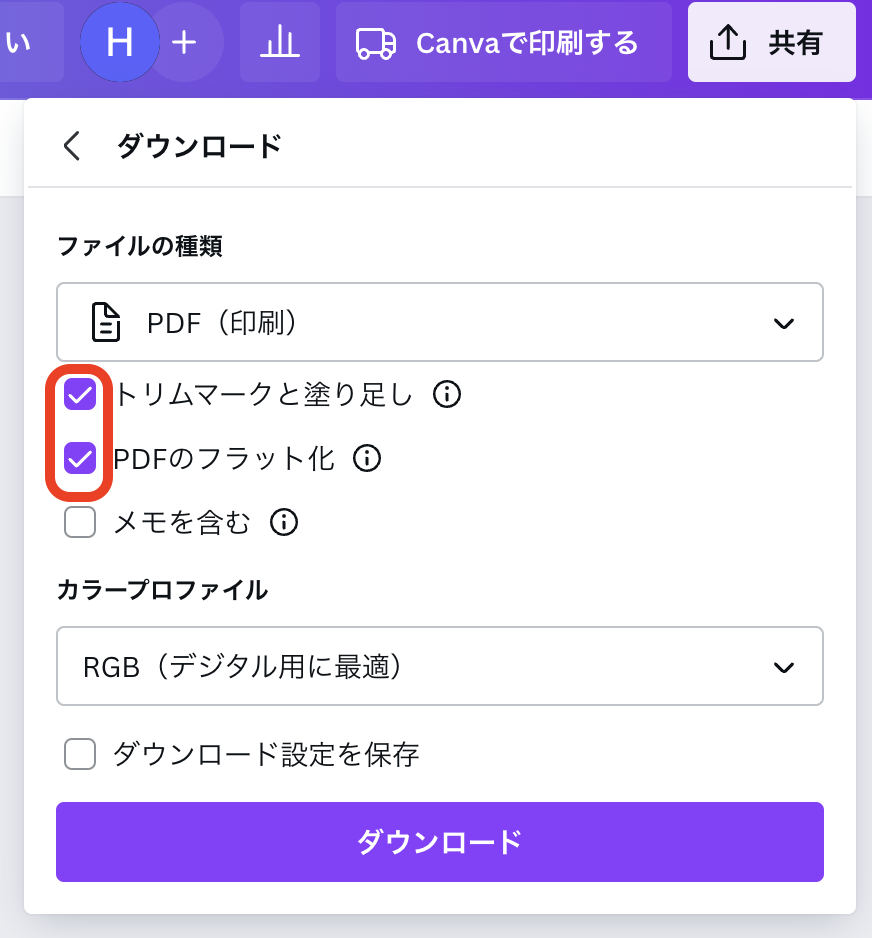Click the truck icon for printing
This screenshot has width=872, height=938.
(x=375, y=43)
